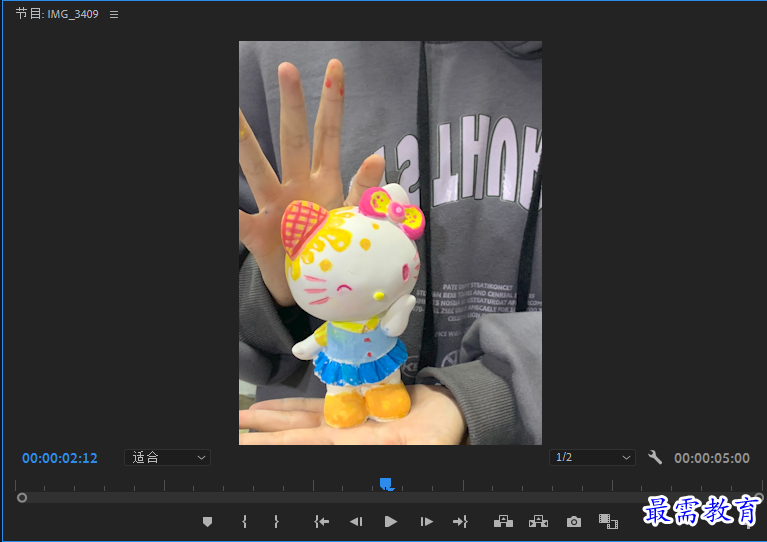The height and width of the screenshot is (542, 767).
Task: Click the current timecode 00:00:02:12
Action: click(x=60, y=458)
